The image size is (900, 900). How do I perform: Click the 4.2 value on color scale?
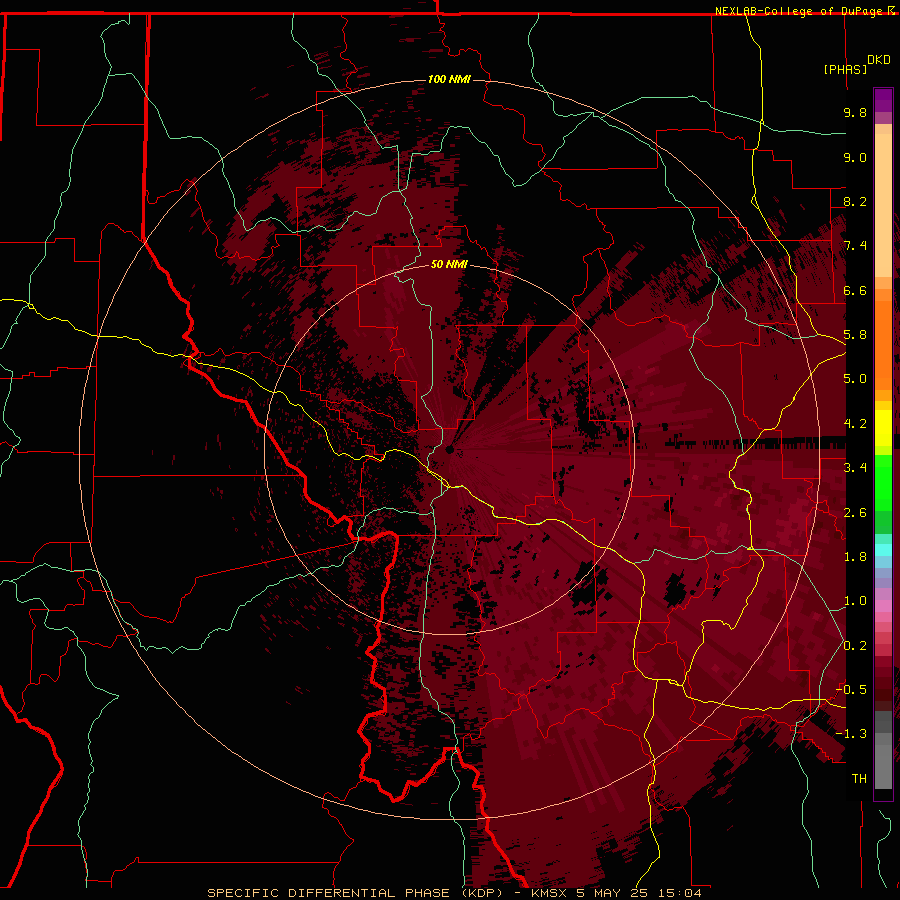pos(855,424)
